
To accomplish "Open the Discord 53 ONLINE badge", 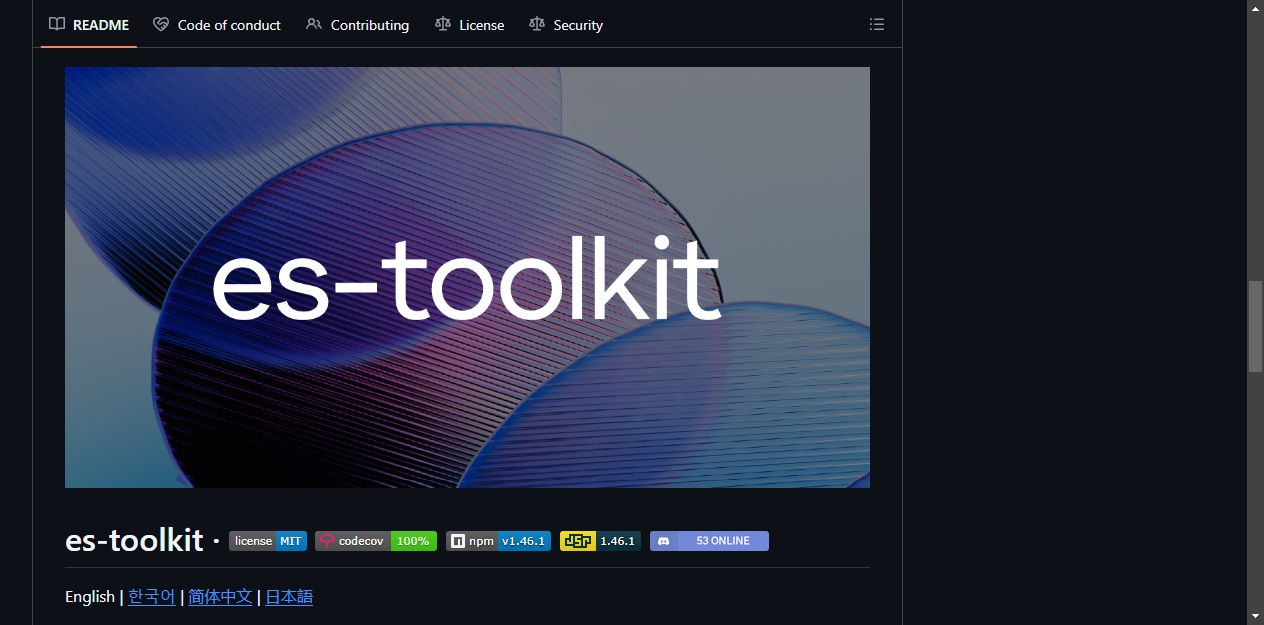I will tap(709, 541).
